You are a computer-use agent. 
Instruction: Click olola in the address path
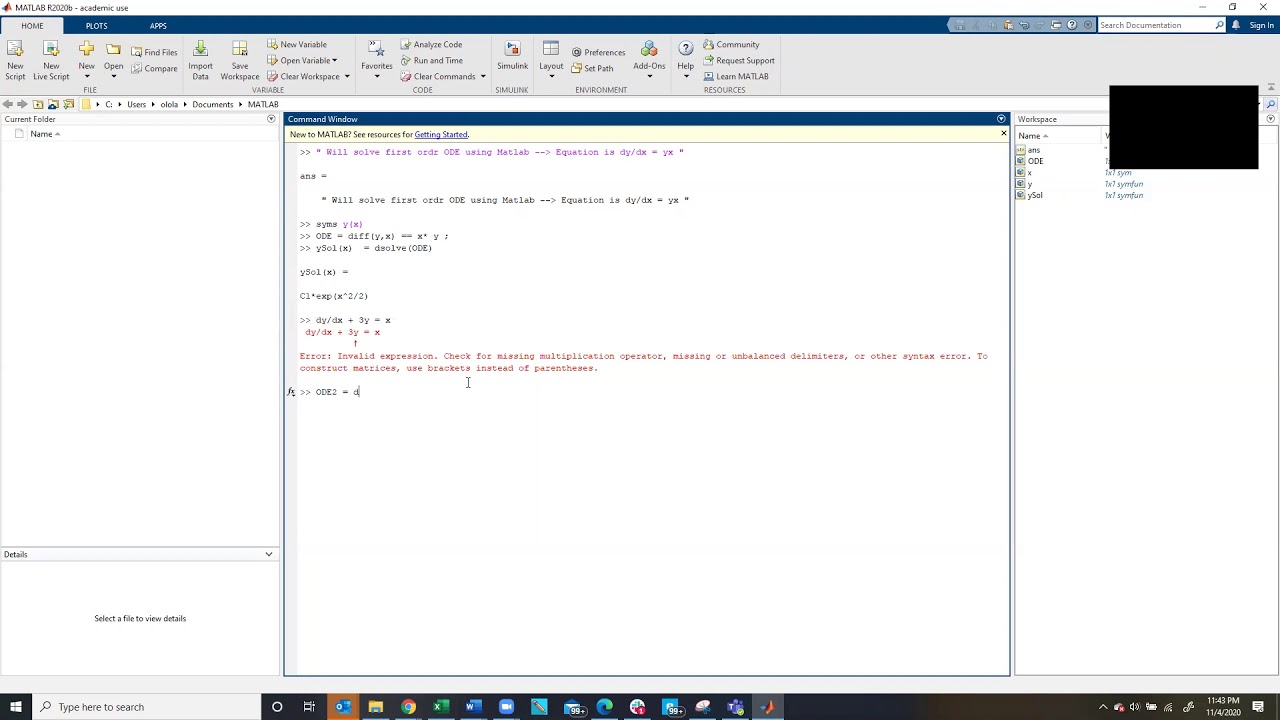click(x=169, y=104)
